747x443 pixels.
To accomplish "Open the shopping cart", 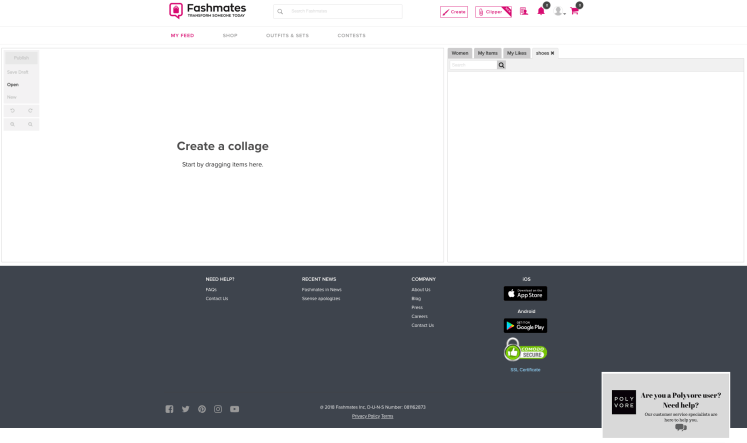I will click(575, 10).
